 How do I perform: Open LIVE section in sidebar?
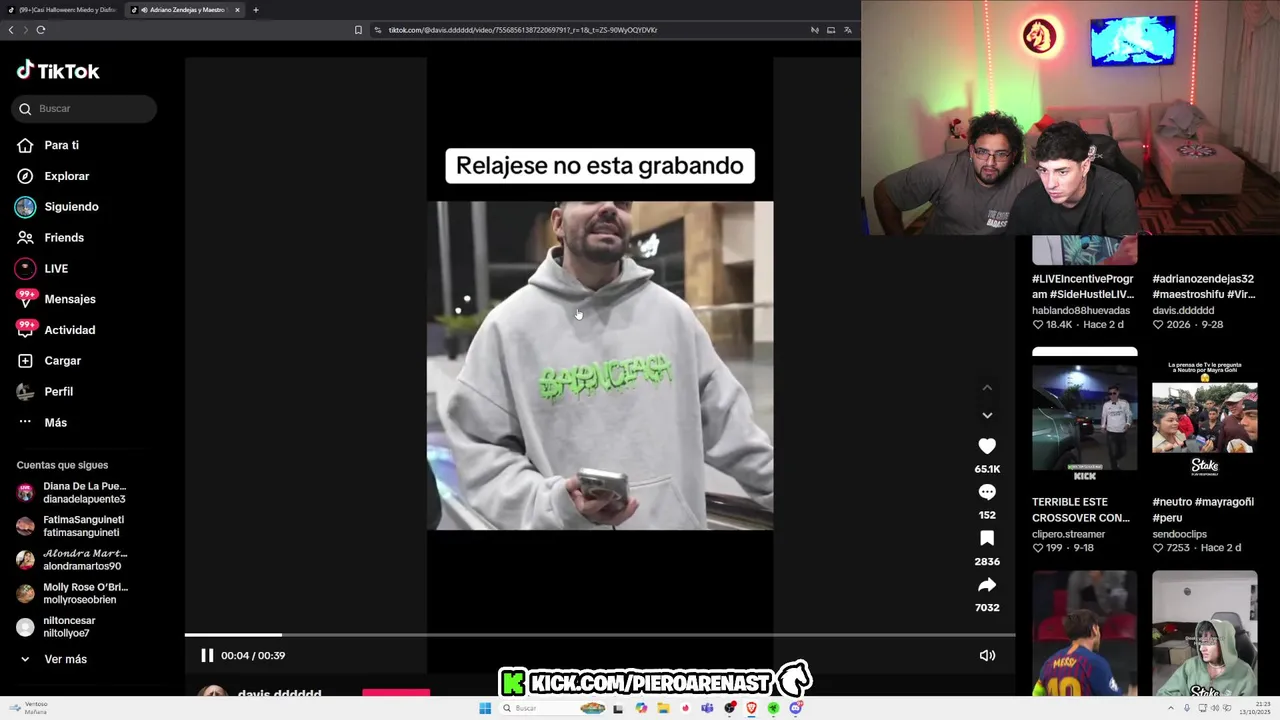tap(56, 269)
